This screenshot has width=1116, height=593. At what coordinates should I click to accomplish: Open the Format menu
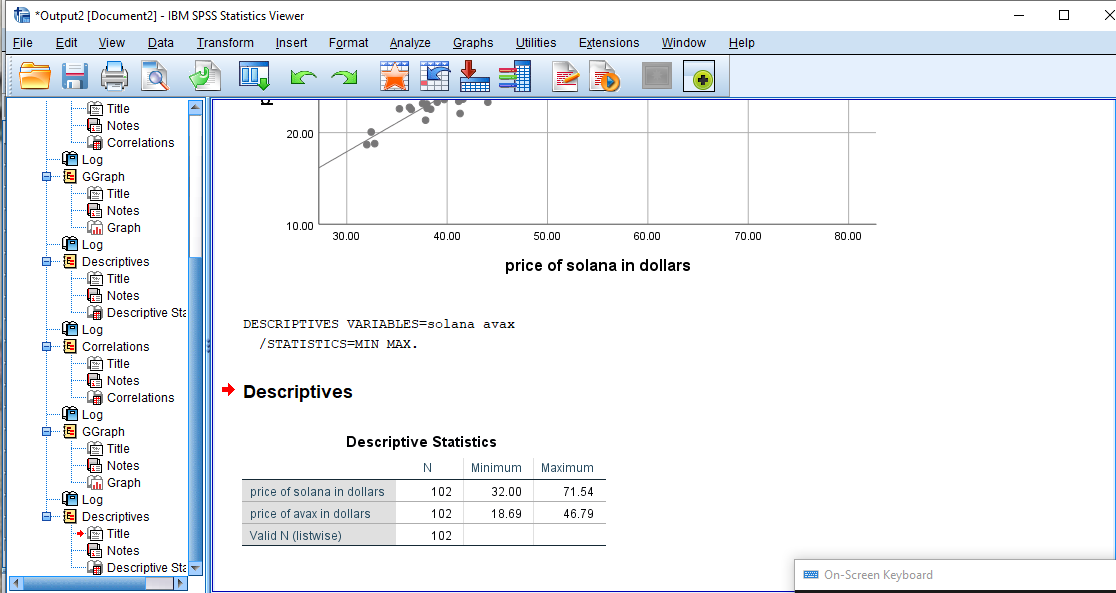pyautogui.click(x=349, y=43)
